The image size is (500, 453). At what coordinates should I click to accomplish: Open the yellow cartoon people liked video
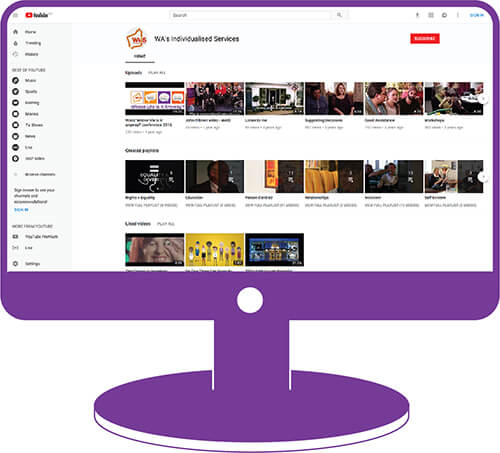[x=215, y=250]
